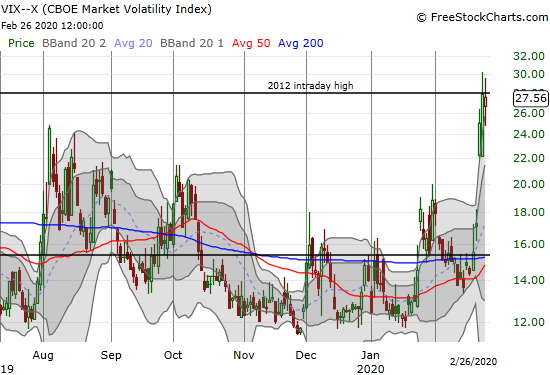Click the Avg 200 legend label
The width and height of the screenshot is (550, 375).
coord(301,43)
